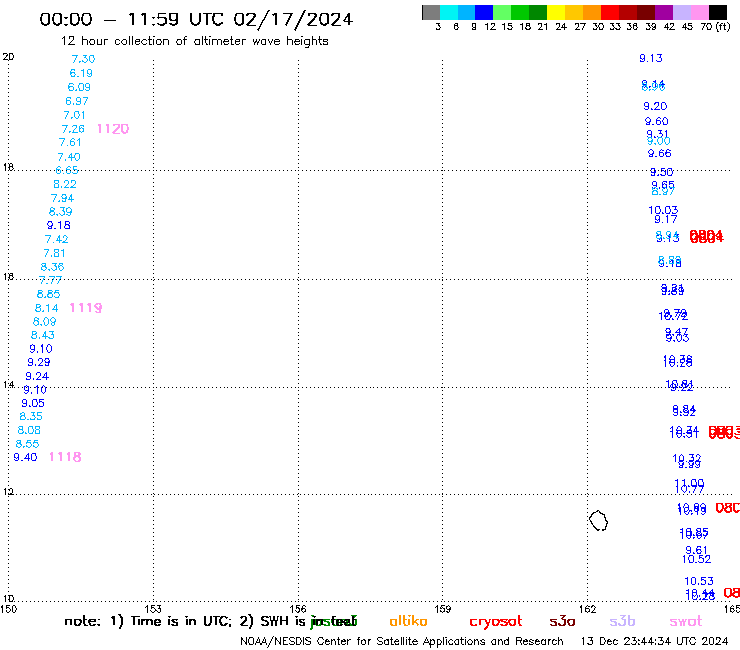Click the wave height value 7.26
This screenshot has width=740, height=650.
pos(73,129)
